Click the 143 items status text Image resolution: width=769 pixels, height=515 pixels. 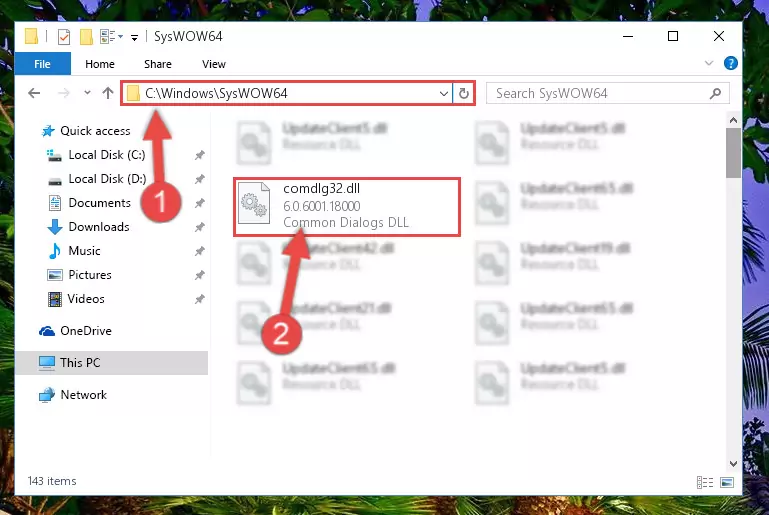(52, 481)
